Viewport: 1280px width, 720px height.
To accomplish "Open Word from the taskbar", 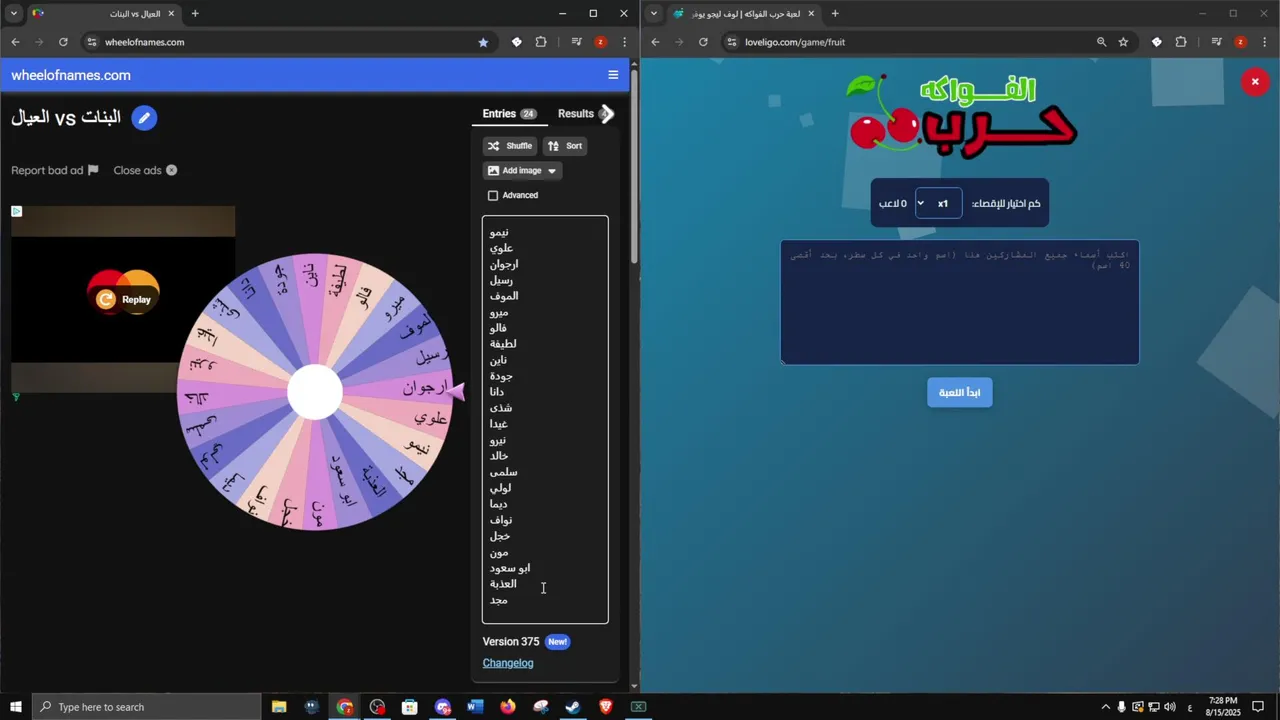I will (475, 707).
